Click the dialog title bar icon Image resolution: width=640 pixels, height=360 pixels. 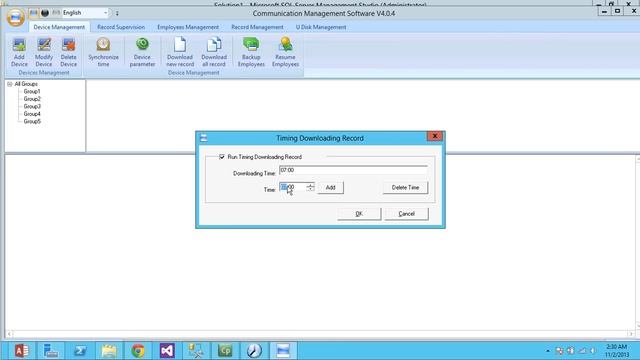[204, 138]
